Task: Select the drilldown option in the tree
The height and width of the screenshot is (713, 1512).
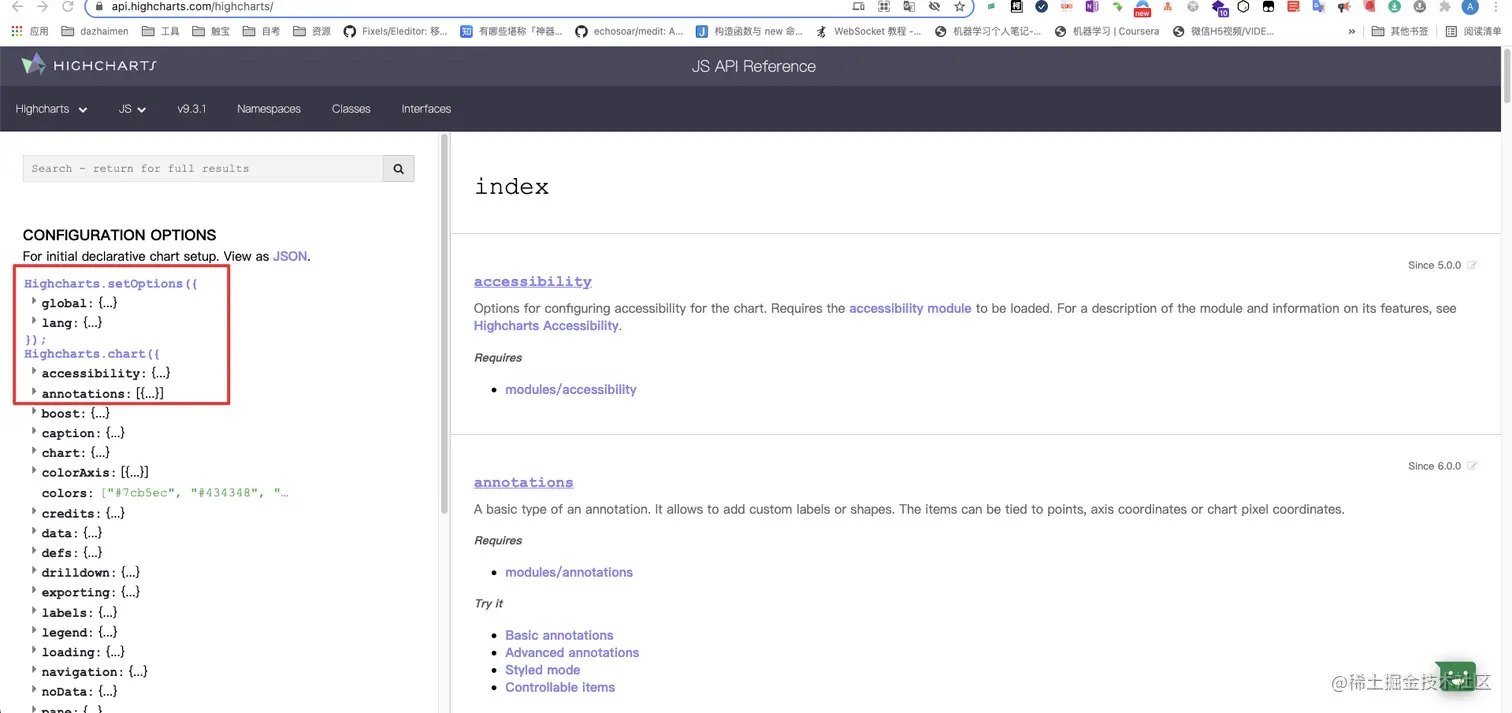Action: 76,573
